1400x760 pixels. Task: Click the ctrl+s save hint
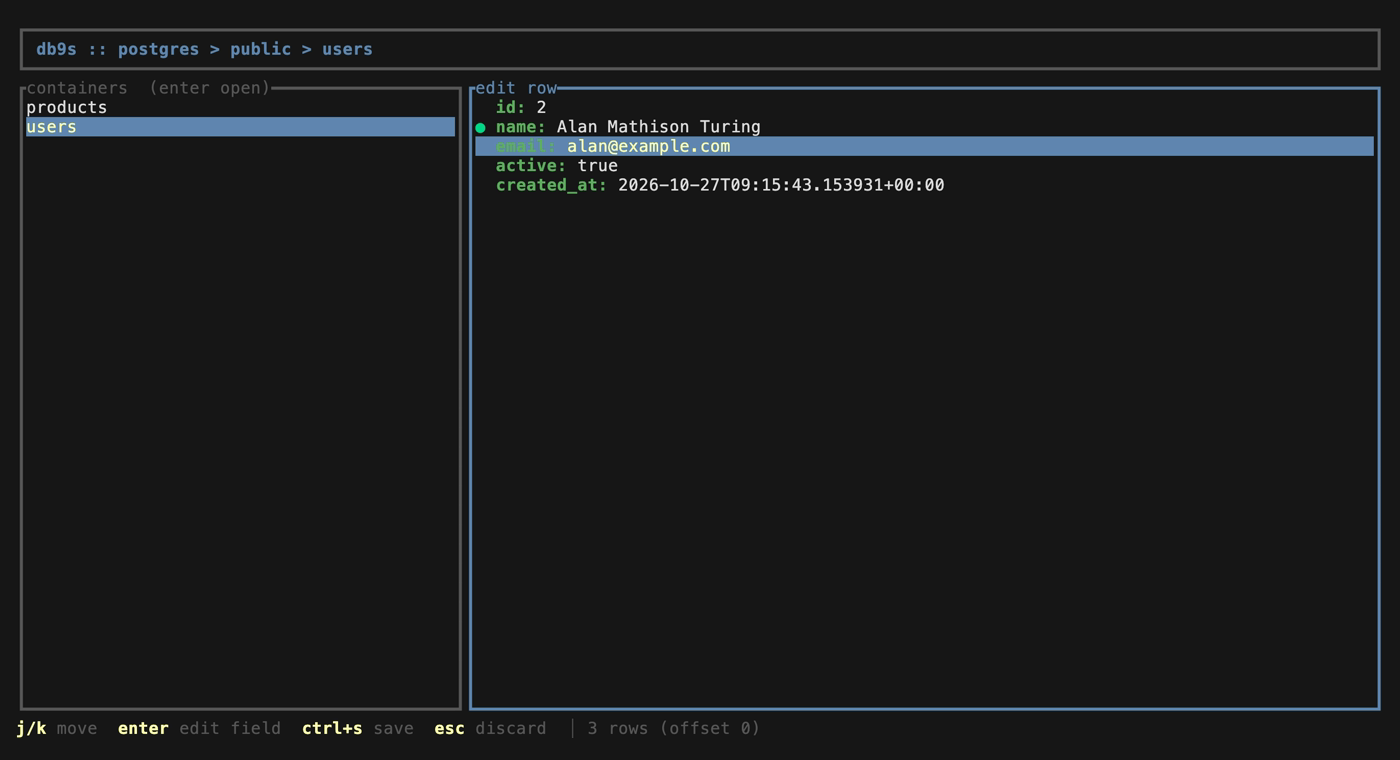point(357,728)
